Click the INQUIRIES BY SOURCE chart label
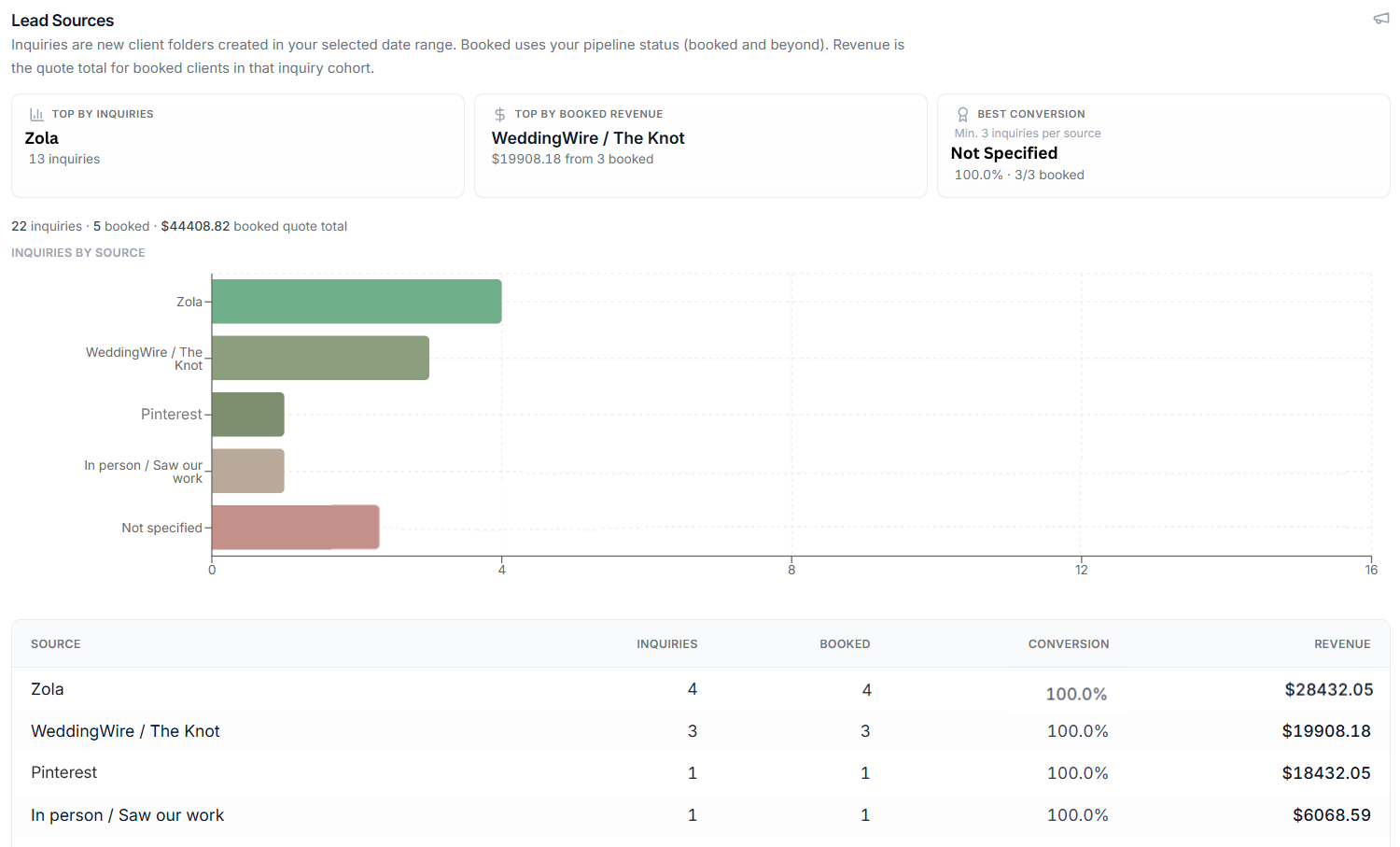This screenshot has height=847, width=1400. pos(78,253)
